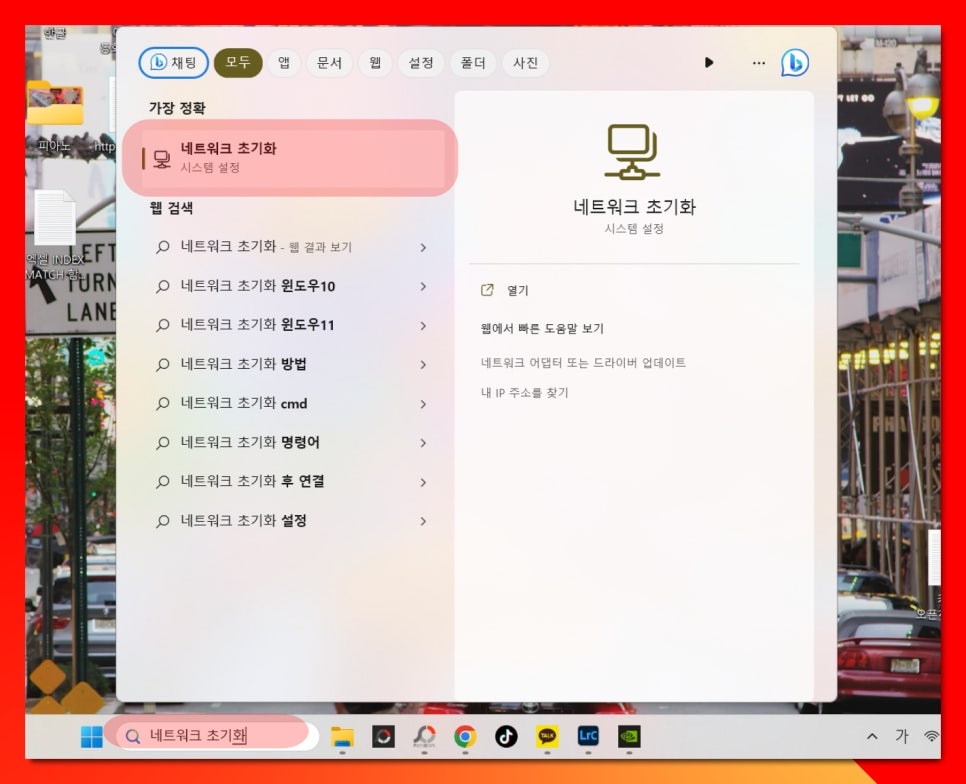Open the 내 IP 주소를 찾기 link
The width and height of the screenshot is (966, 784).
click(x=524, y=393)
